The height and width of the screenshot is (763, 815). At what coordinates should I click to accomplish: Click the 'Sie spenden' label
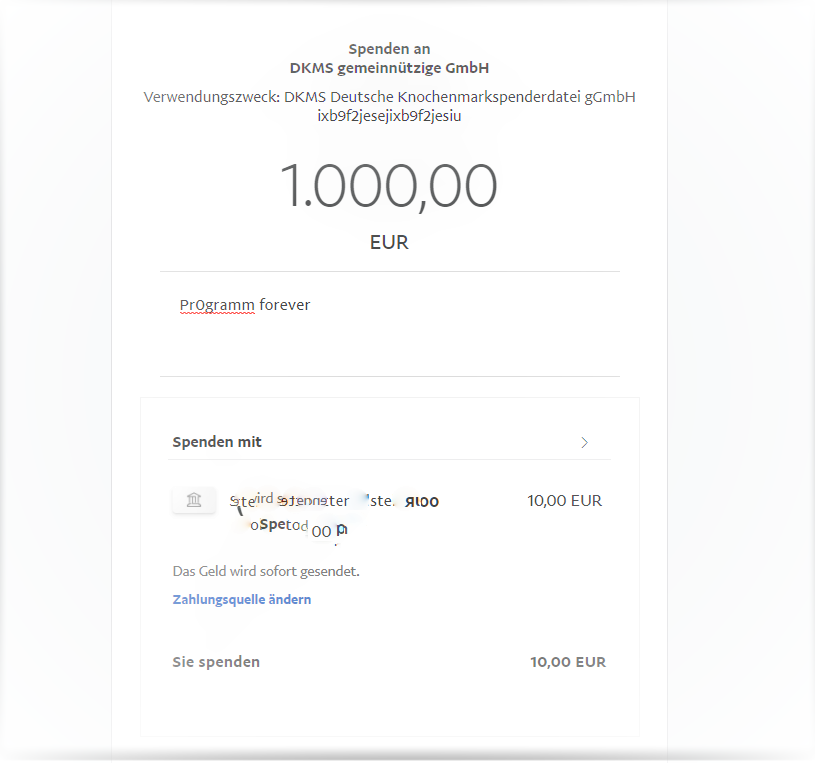216,662
